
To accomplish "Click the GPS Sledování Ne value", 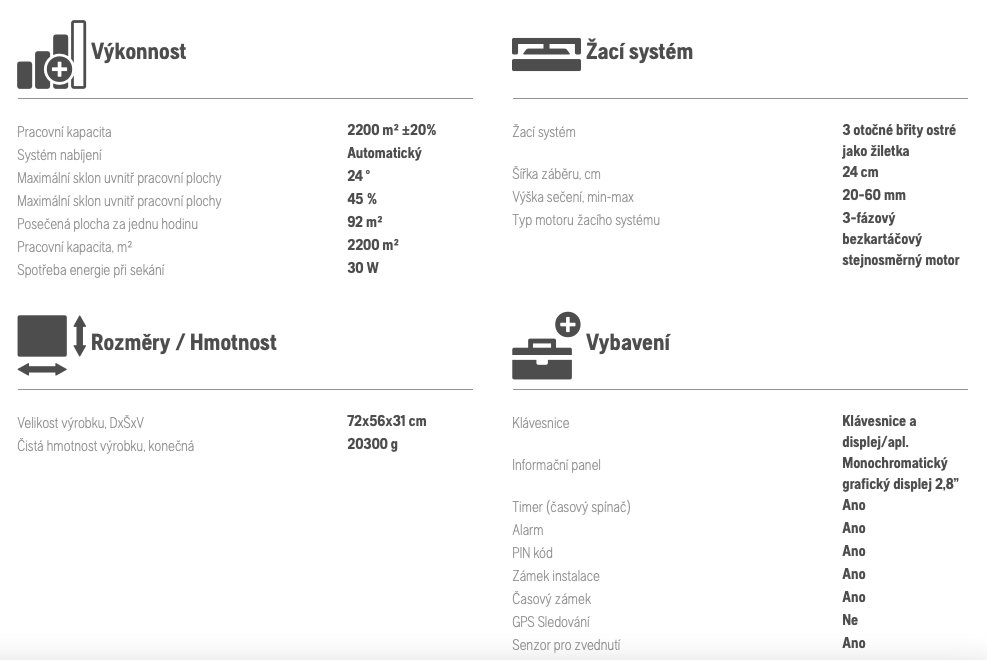I will 850,620.
